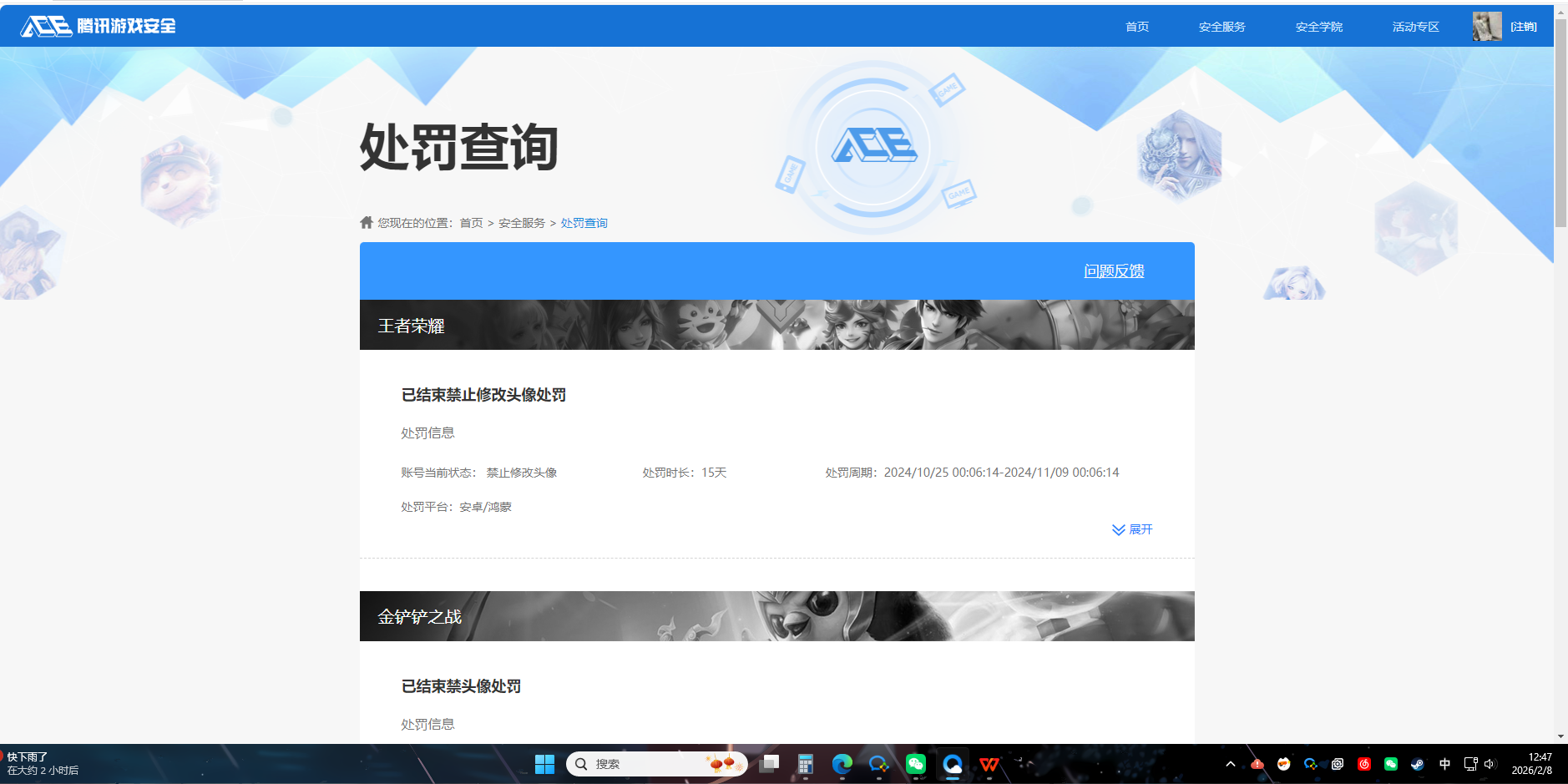The width and height of the screenshot is (1568, 784).
Task: Open the 问题反馈 feedback link
Action: [x=1114, y=271]
